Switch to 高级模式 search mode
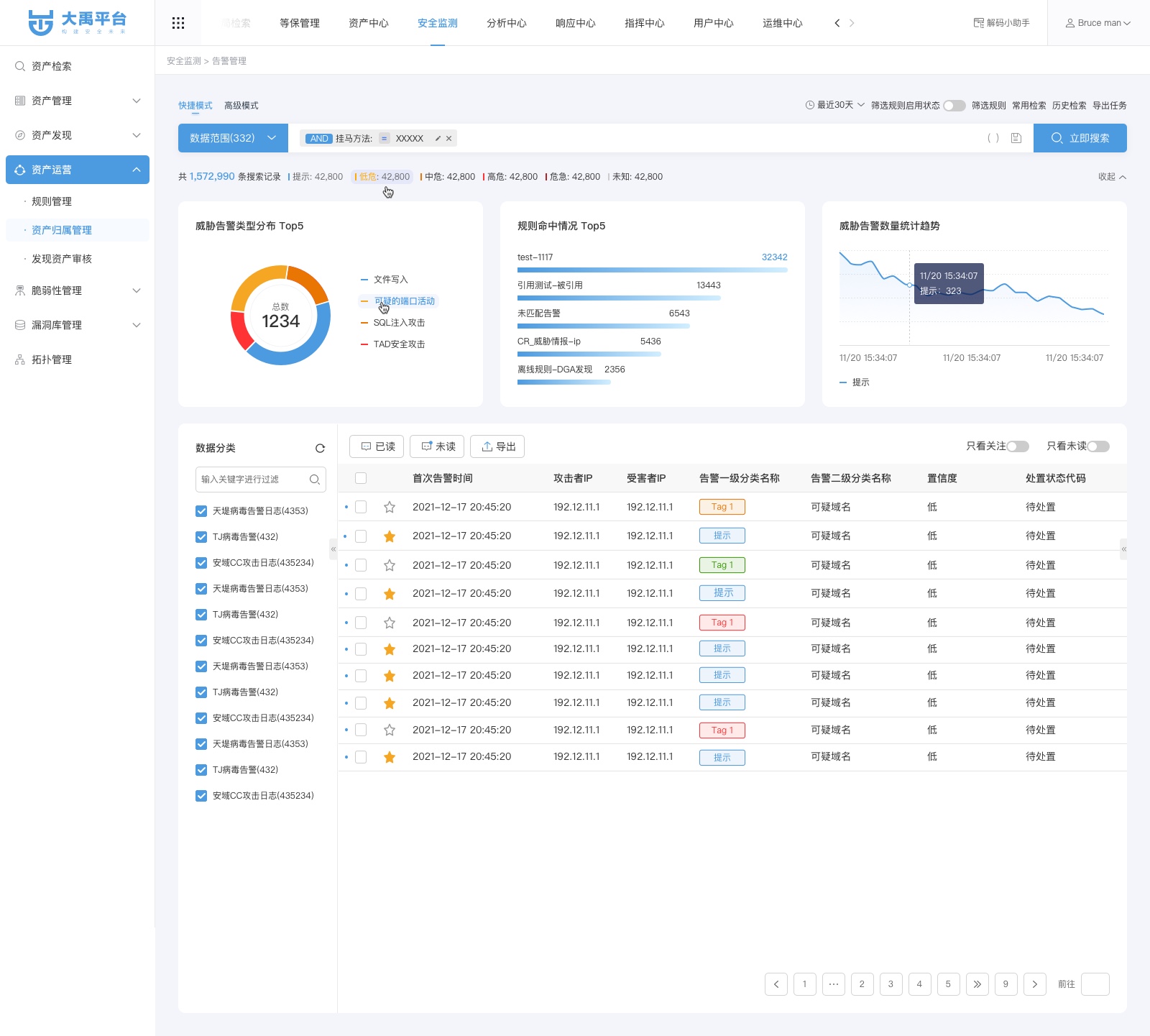Screen dimensions: 1150x1036 241,106
